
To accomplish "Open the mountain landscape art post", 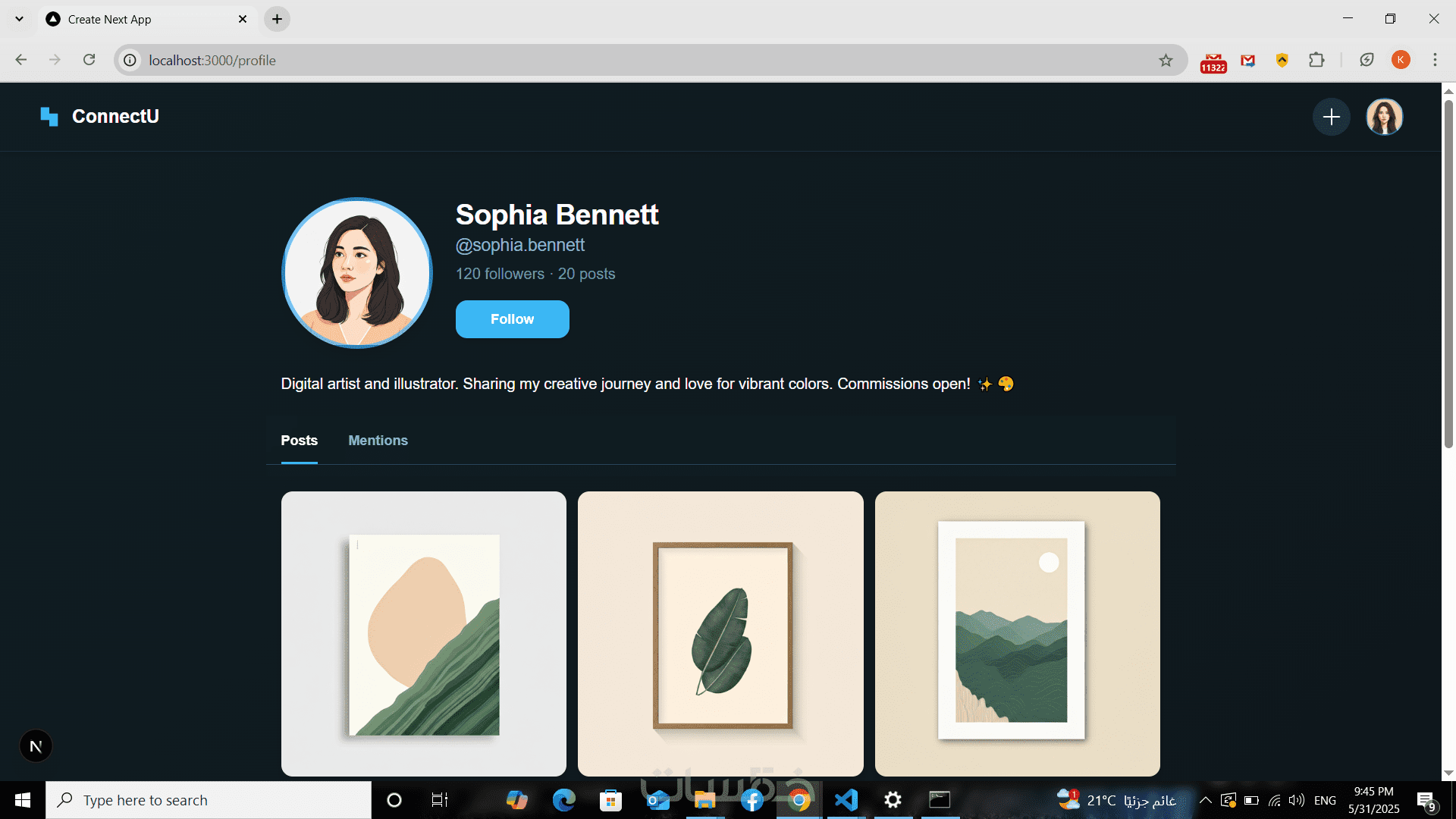I will tap(1017, 633).
